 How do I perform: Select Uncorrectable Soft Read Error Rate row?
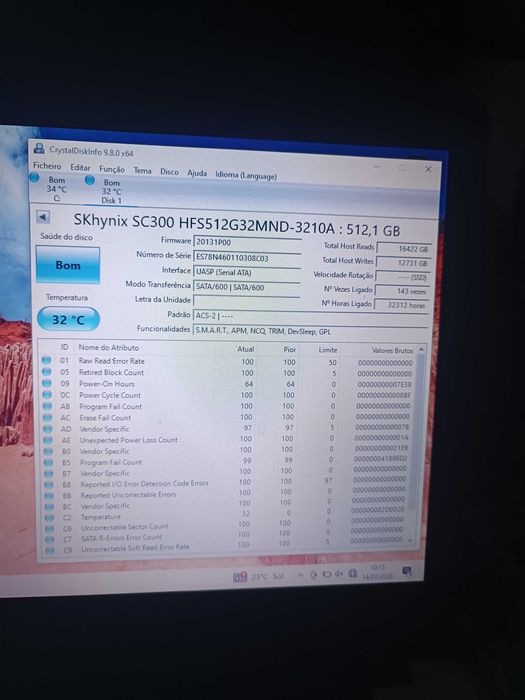coord(135,548)
